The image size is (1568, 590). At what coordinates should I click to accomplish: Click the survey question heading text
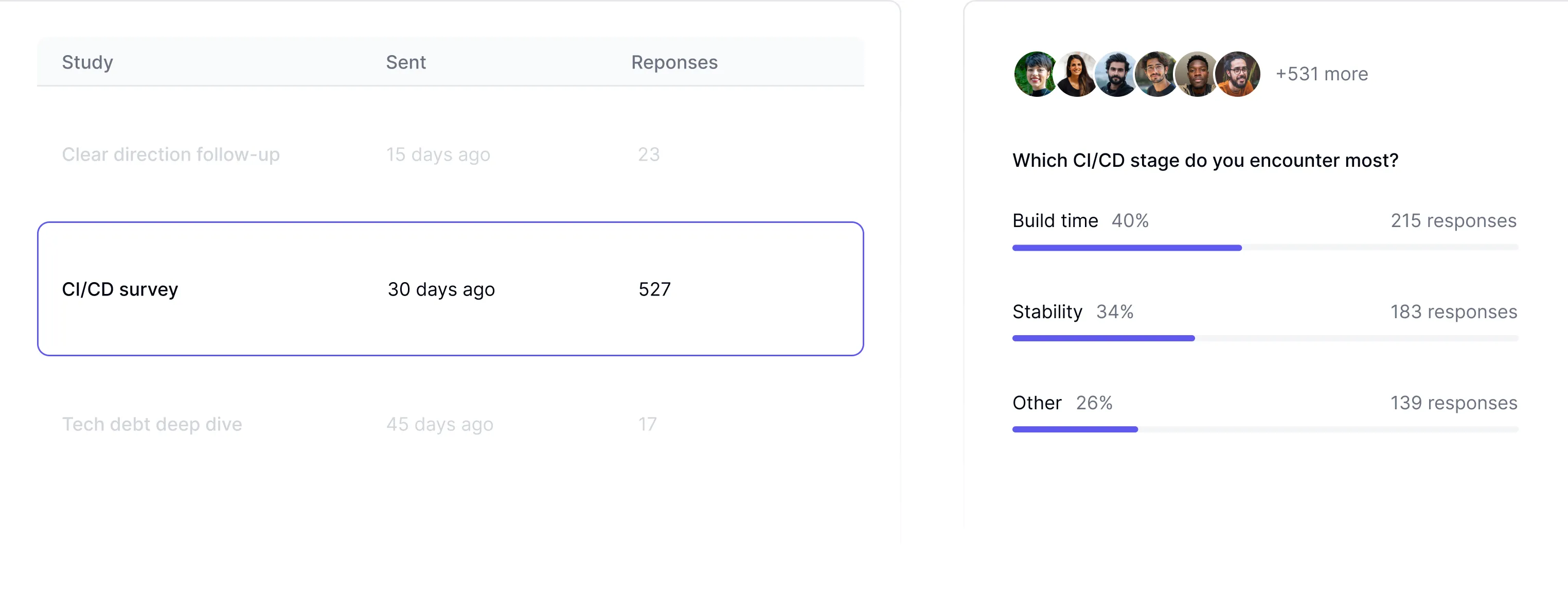pos(1205,160)
